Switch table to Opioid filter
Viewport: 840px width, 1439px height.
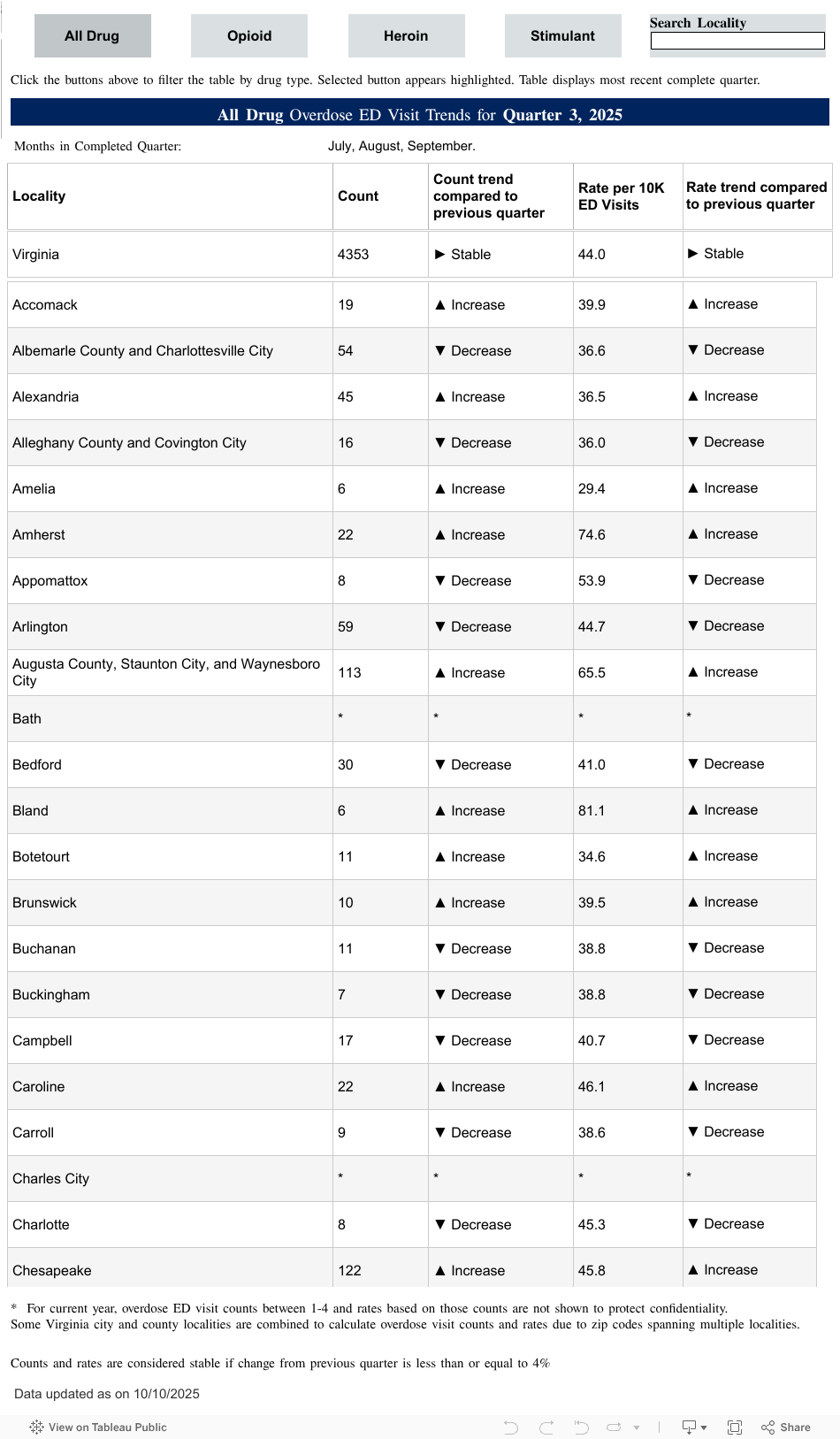[249, 36]
